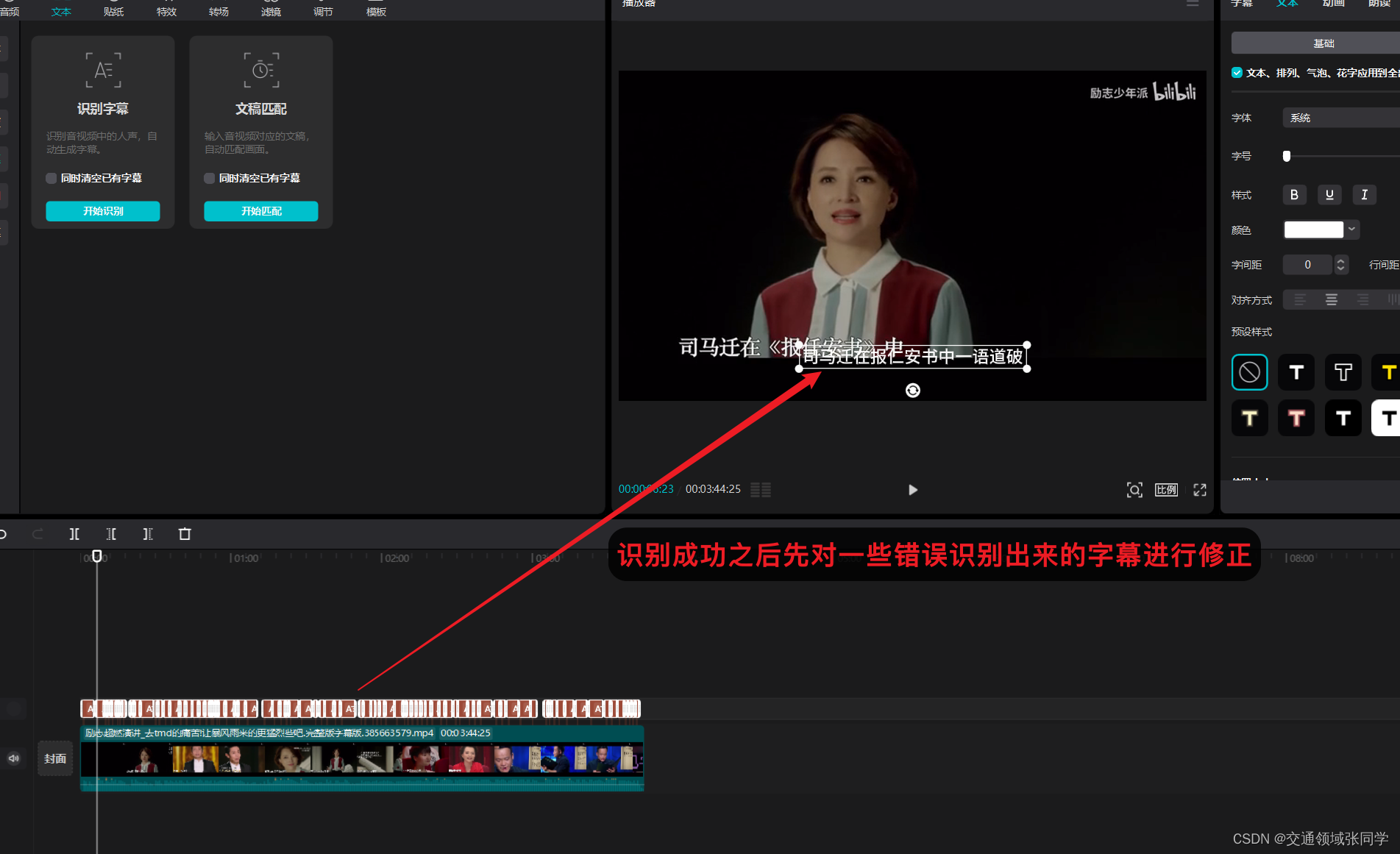Apply bold style to subtitle text

point(1294,195)
